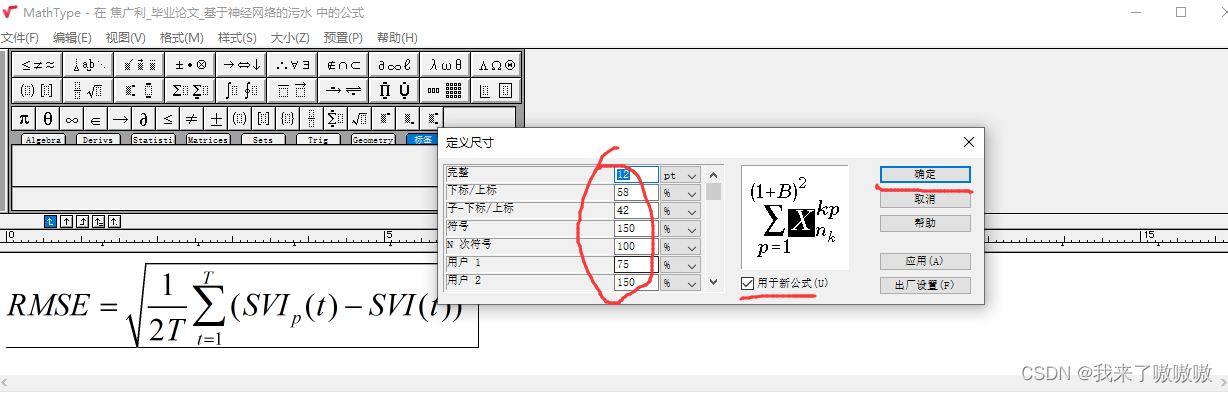The width and height of the screenshot is (1228, 393).
Task: Open the 文件(F) menu
Action: coord(19,38)
